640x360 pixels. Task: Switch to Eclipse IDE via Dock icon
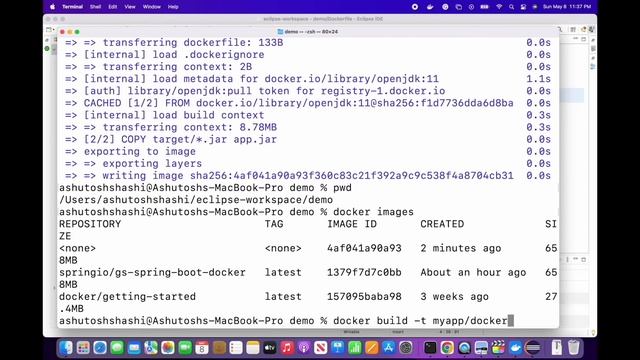532,348
